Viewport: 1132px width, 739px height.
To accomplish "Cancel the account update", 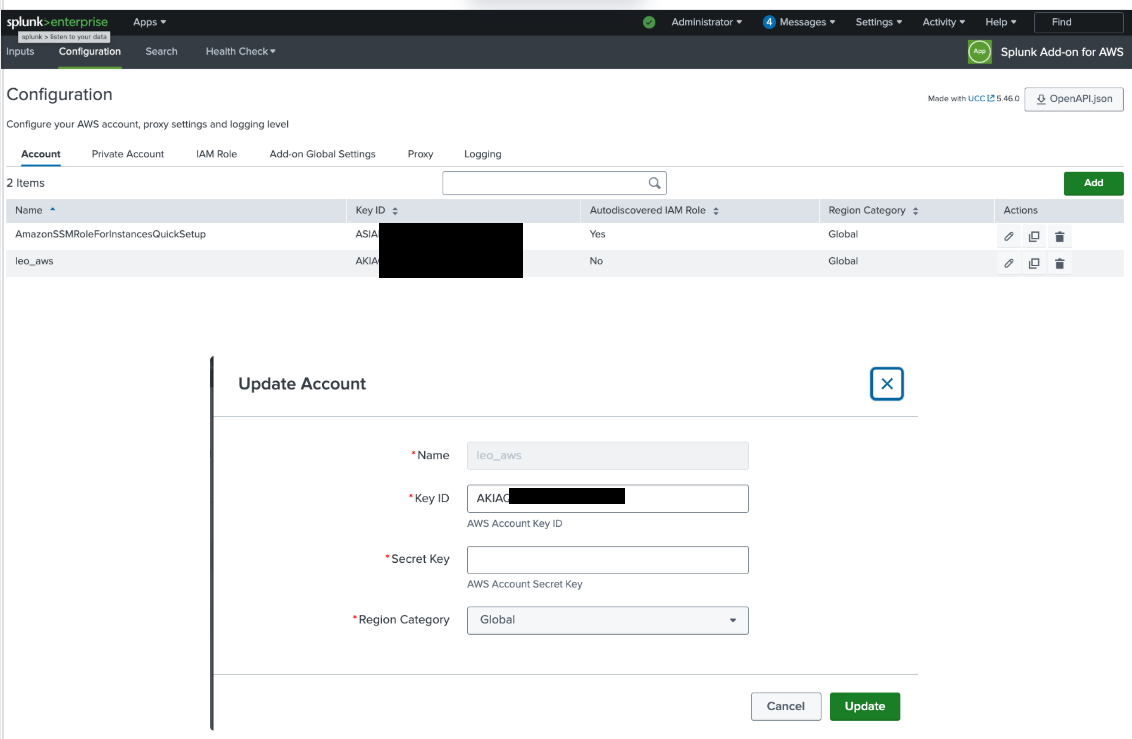I will click(786, 706).
